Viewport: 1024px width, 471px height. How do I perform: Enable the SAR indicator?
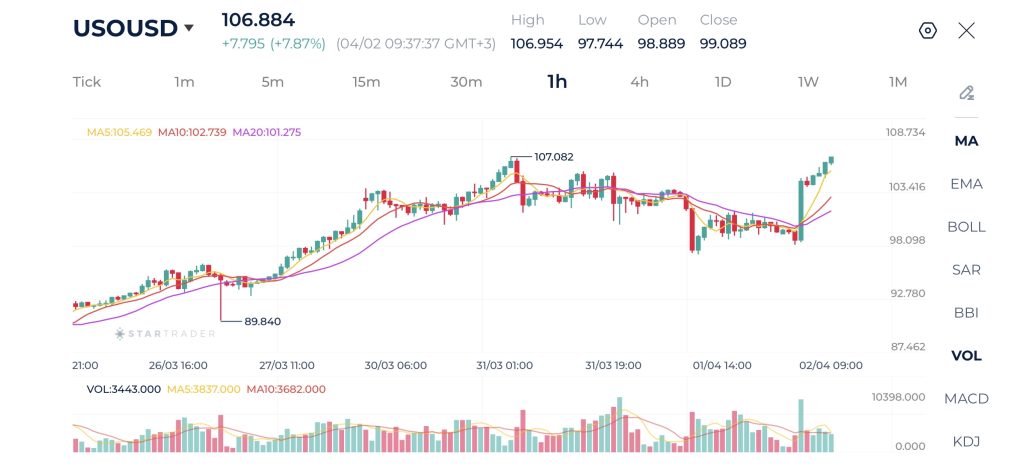click(966, 270)
